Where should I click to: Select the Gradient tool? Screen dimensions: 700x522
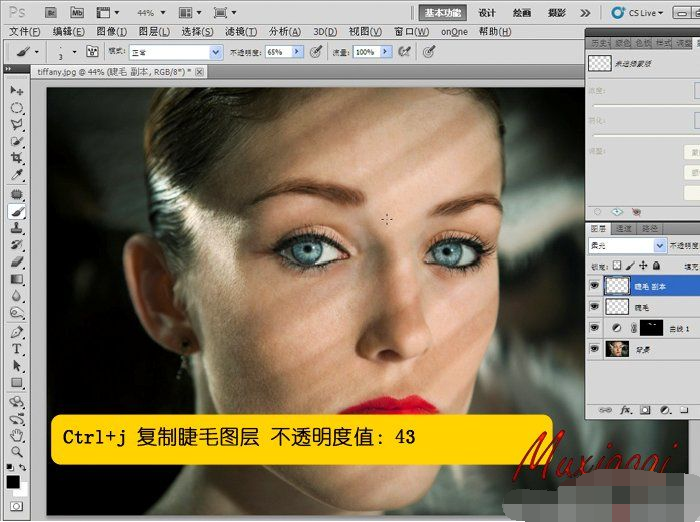17,279
